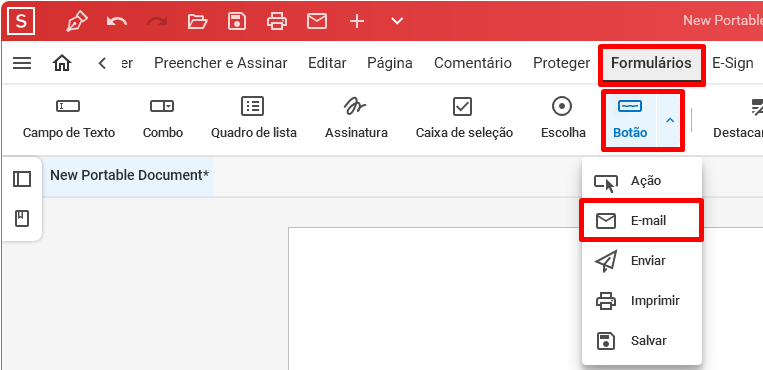
Task: Undo the last action with the arrow icon
Action: (x=117, y=21)
